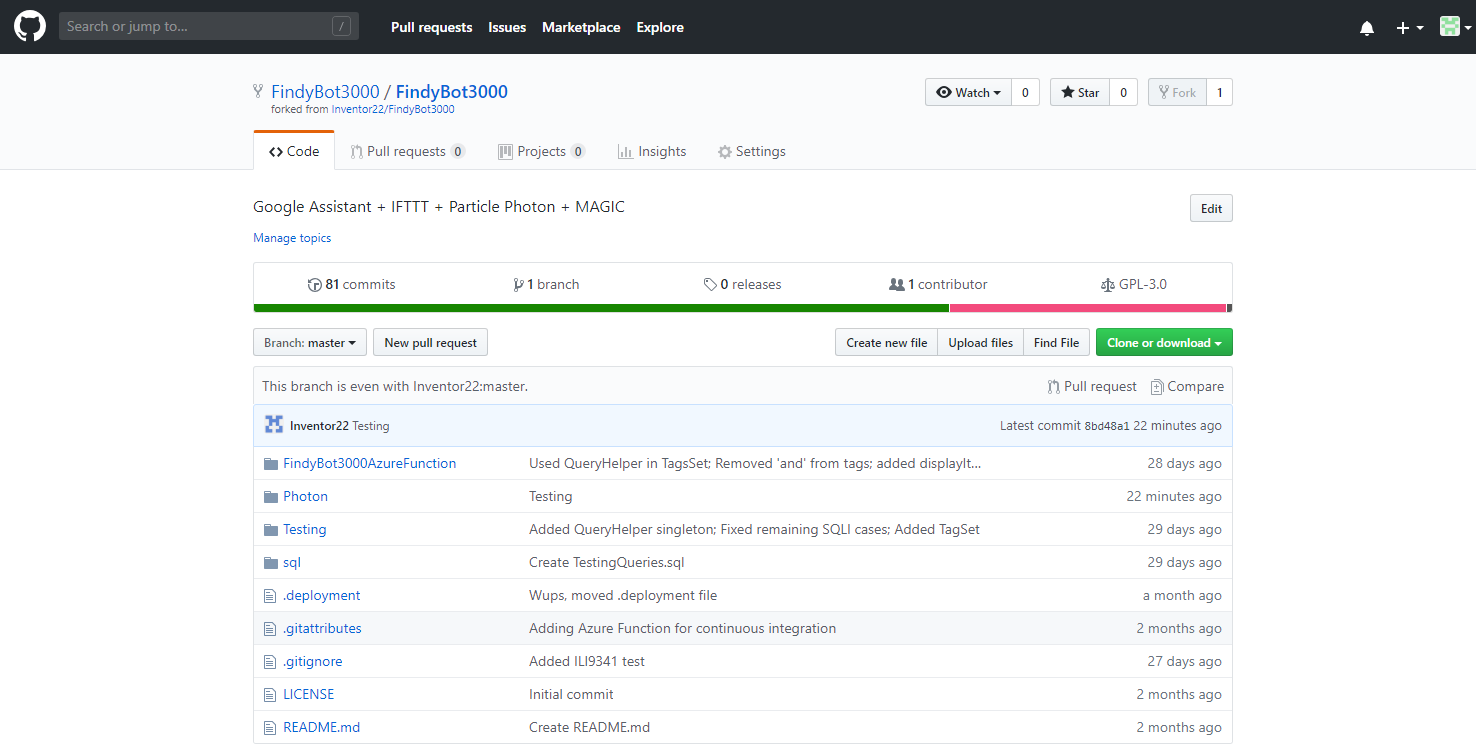
Task: Open the 0 releases link
Action: tap(742, 284)
